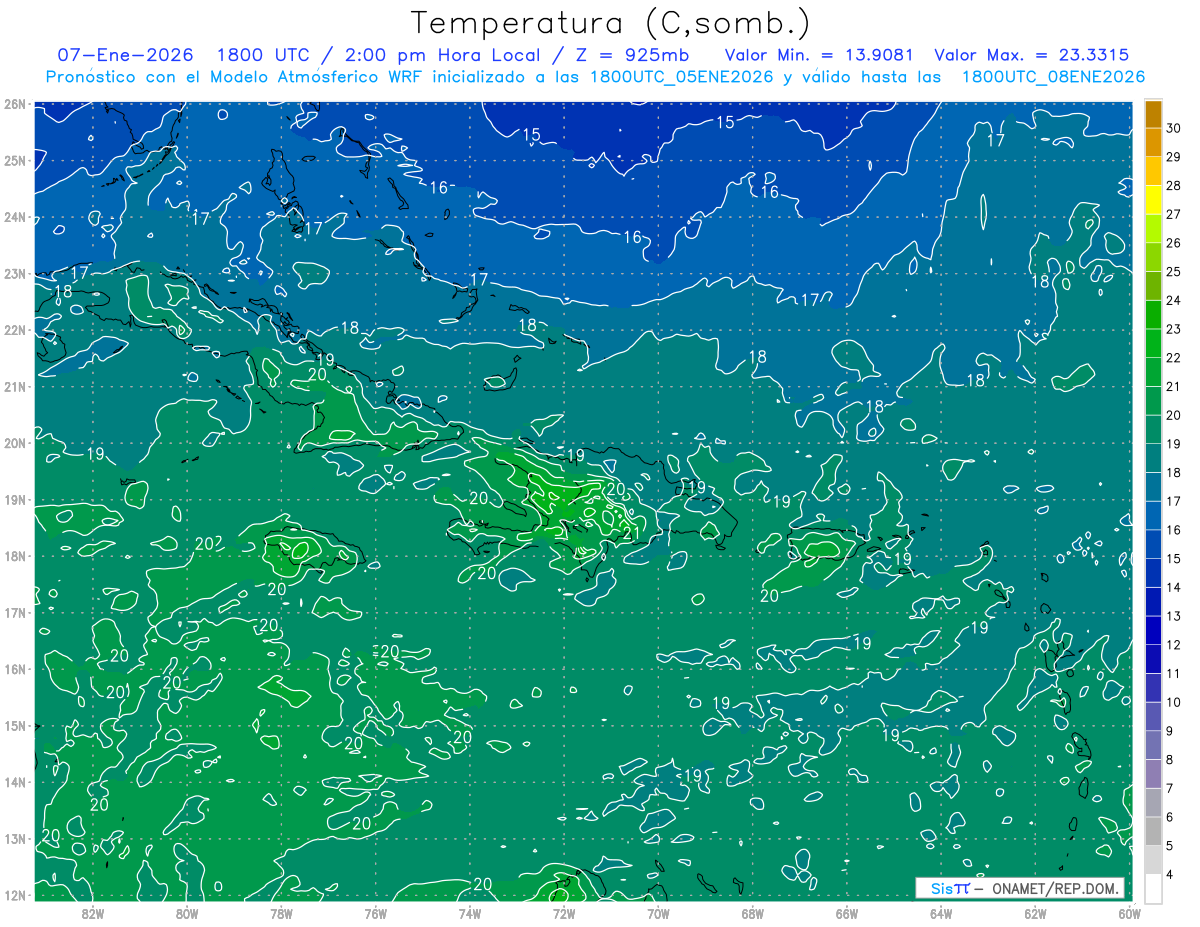Click the '66W' longitude axis label
The image size is (1200, 927).
846,912
